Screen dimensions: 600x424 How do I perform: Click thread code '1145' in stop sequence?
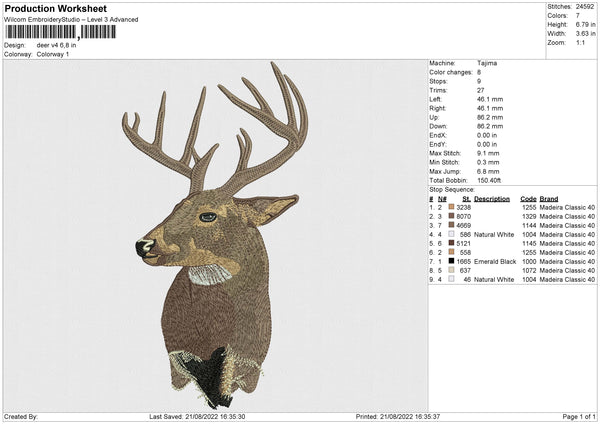(529, 243)
